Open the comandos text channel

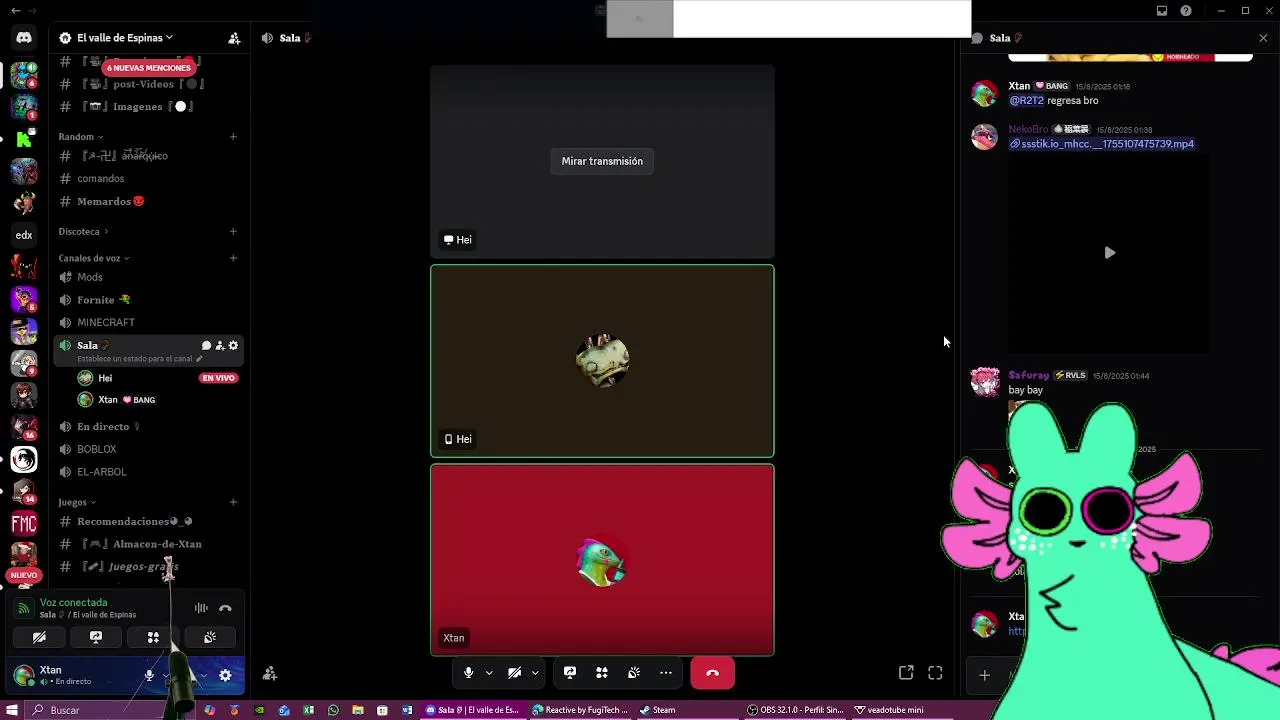(x=148, y=178)
